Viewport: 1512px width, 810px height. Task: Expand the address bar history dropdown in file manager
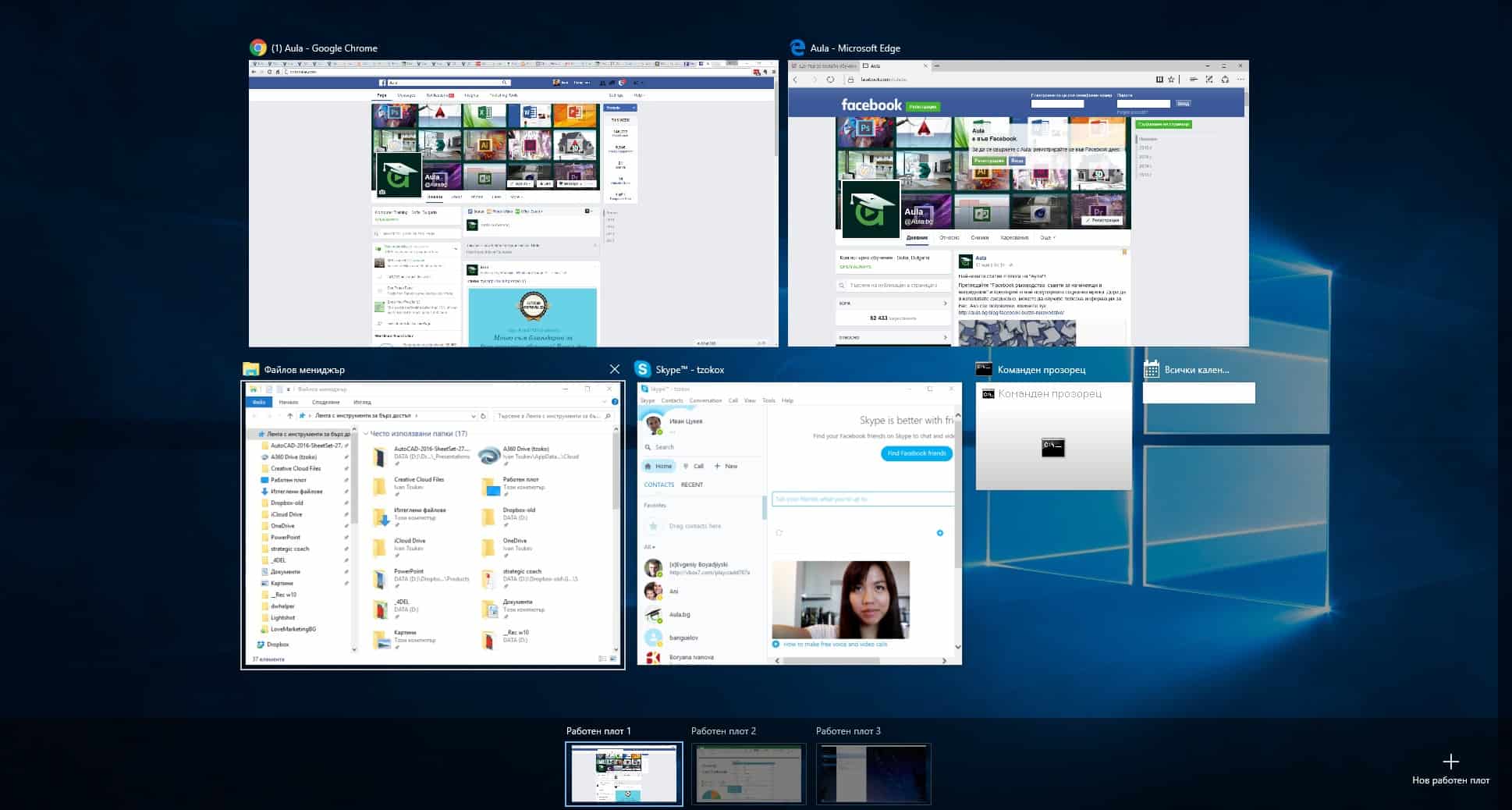[x=473, y=416]
